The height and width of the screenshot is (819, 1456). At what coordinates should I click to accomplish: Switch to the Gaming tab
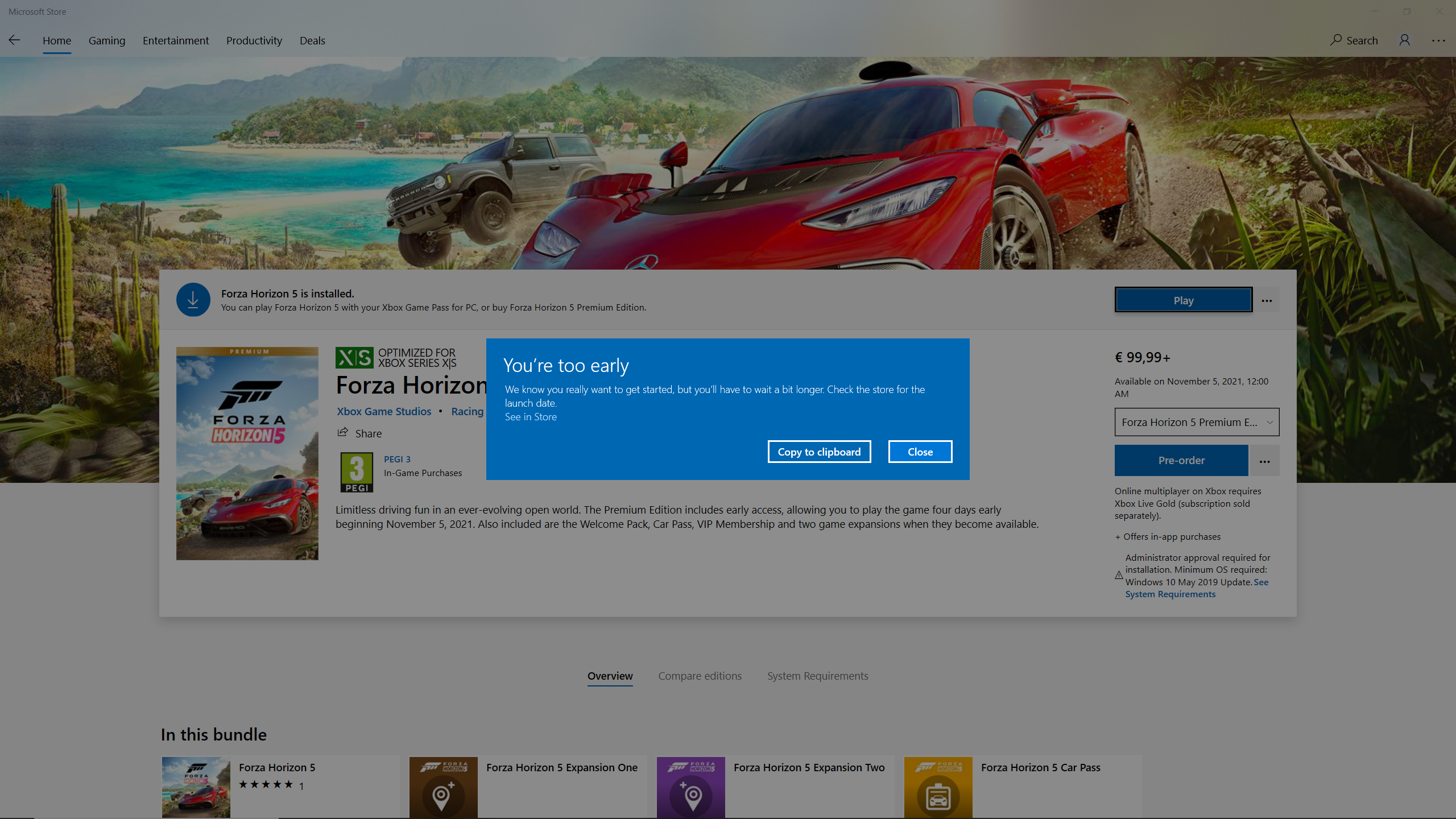106,40
